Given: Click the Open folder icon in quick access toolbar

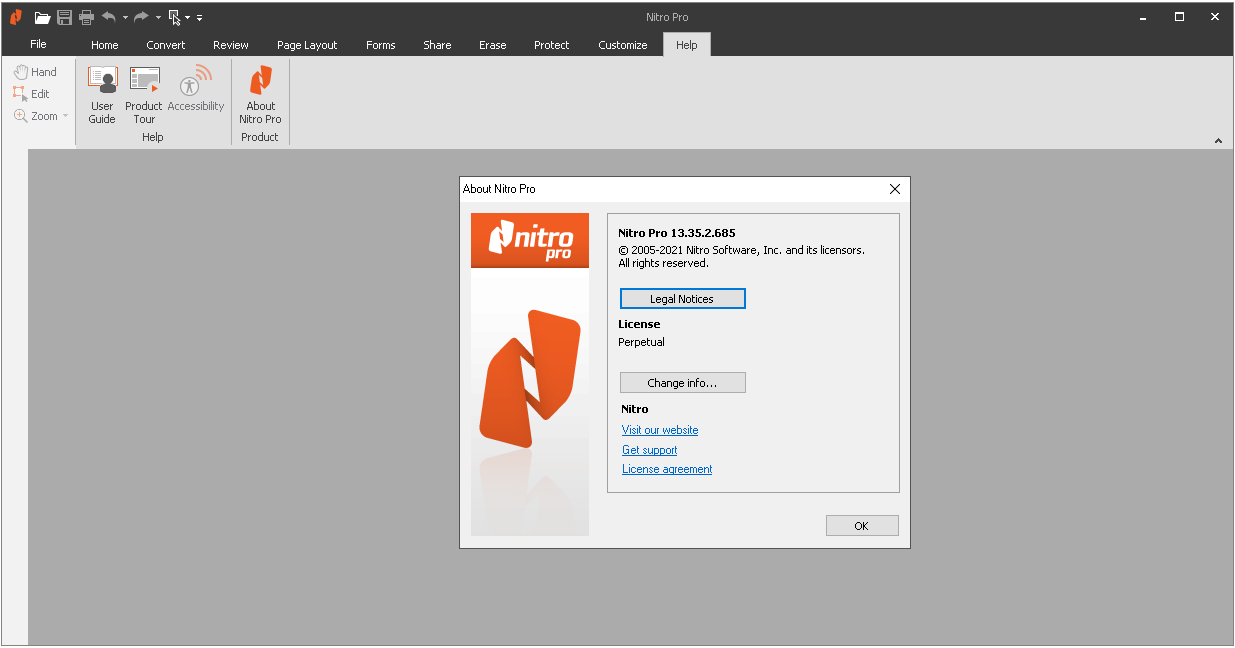Looking at the screenshot, I should click(42, 17).
